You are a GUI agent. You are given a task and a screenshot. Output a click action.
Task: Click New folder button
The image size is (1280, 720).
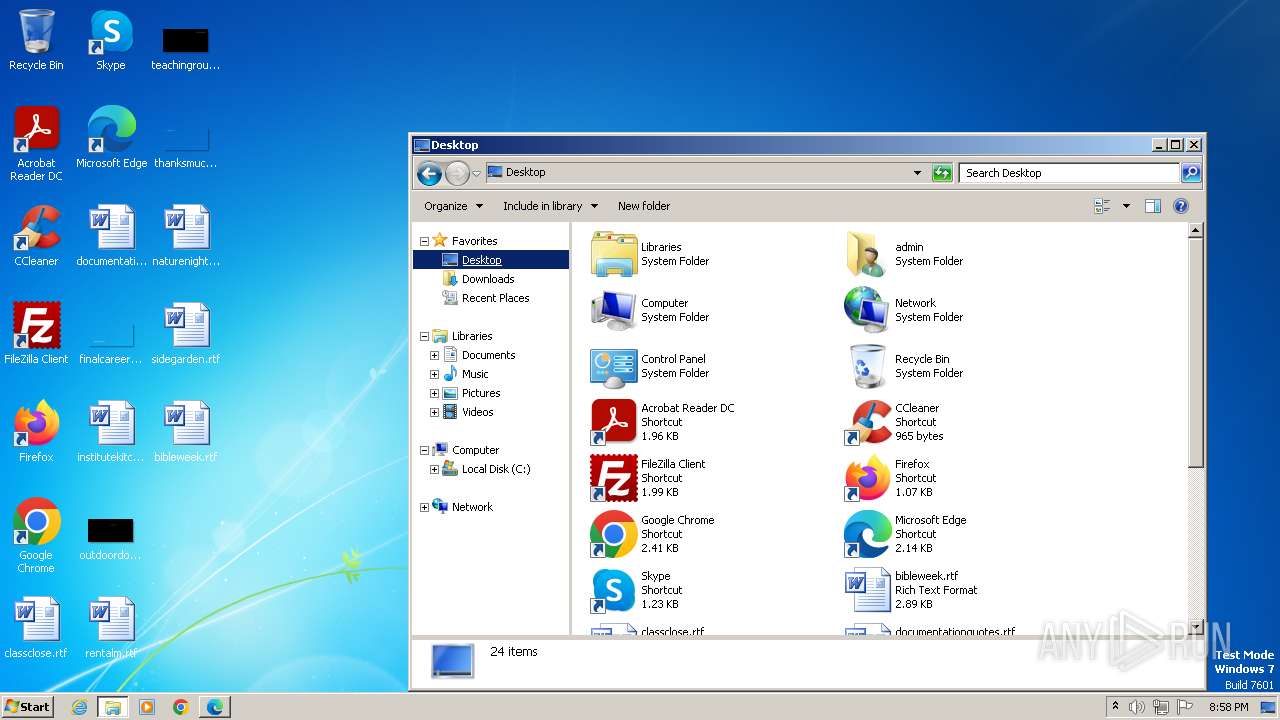click(644, 206)
